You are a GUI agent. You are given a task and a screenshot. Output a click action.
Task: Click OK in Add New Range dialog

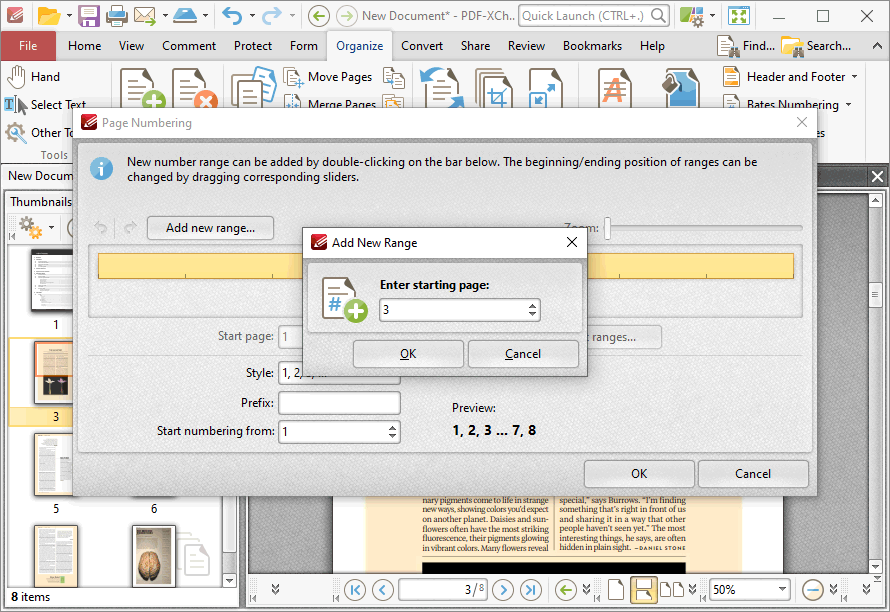[408, 354]
